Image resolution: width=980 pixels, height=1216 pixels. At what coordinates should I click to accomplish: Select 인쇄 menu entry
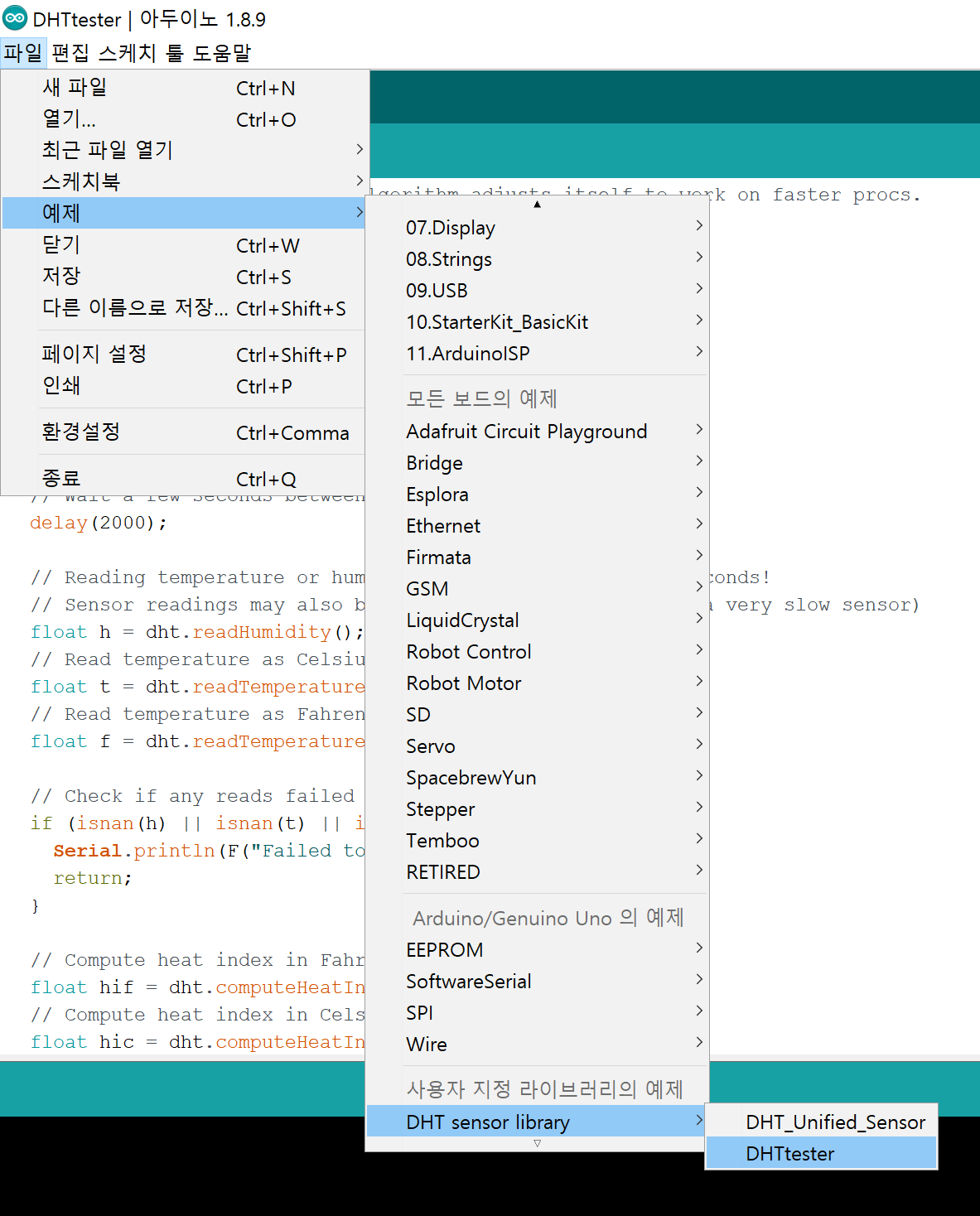tap(184, 386)
